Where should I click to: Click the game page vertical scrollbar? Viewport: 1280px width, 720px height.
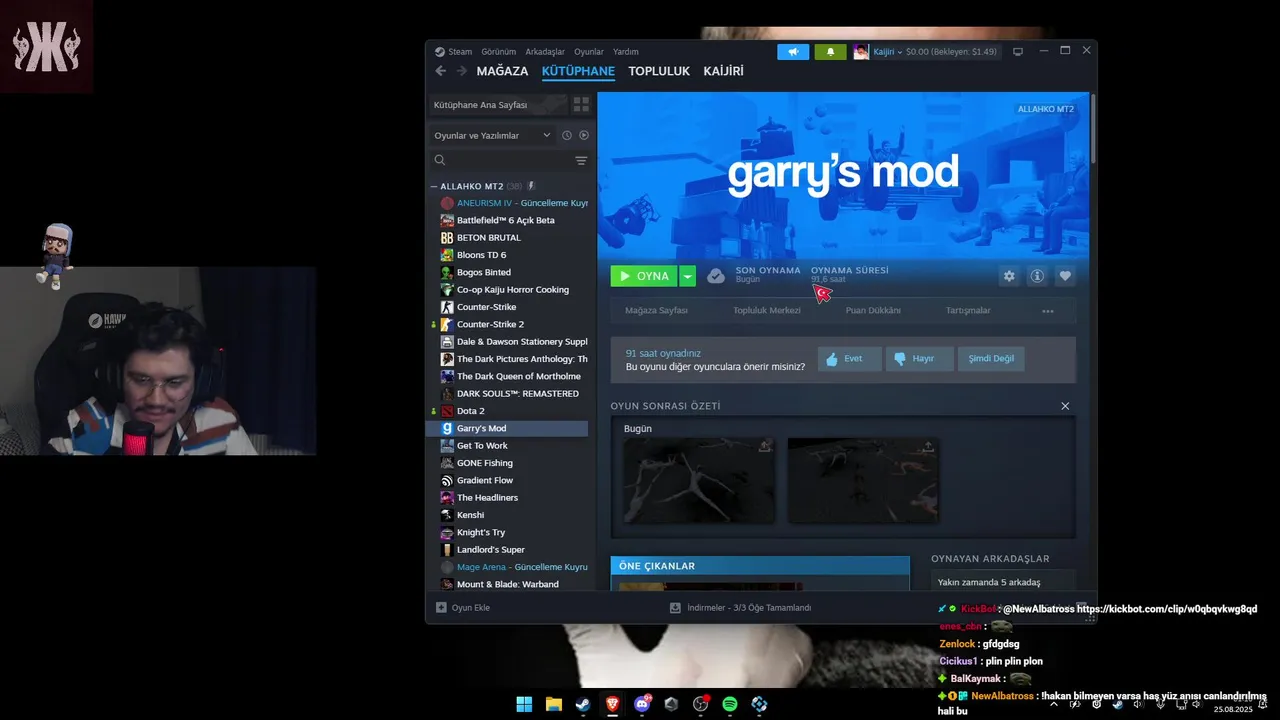[1093, 128]
